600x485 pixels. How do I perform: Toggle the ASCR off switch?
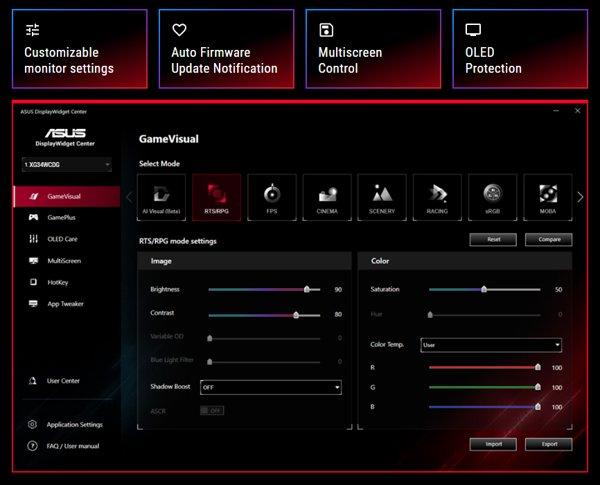(x=212, y=411)
